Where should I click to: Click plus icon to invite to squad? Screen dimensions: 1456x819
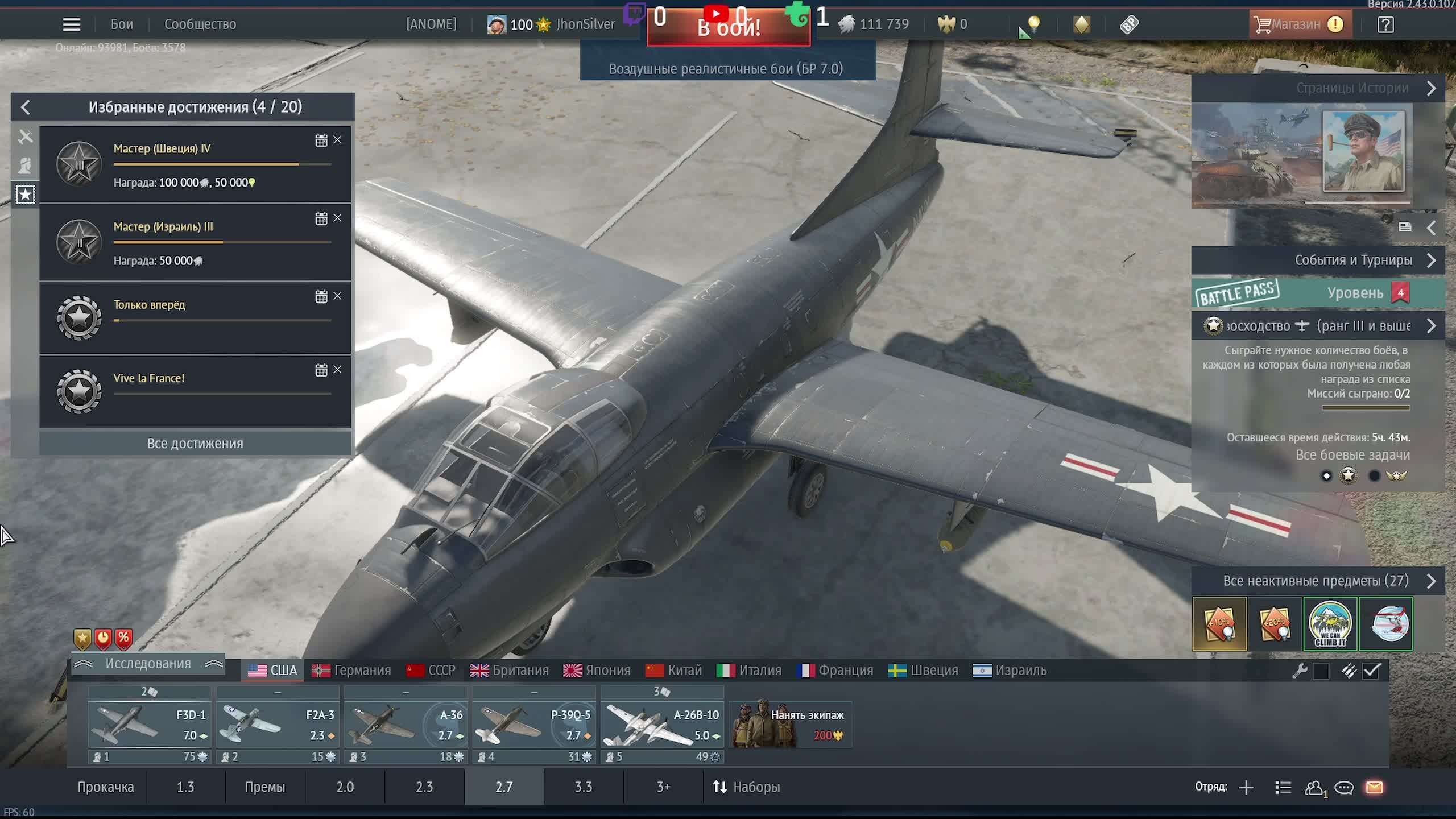point(1246,787)
